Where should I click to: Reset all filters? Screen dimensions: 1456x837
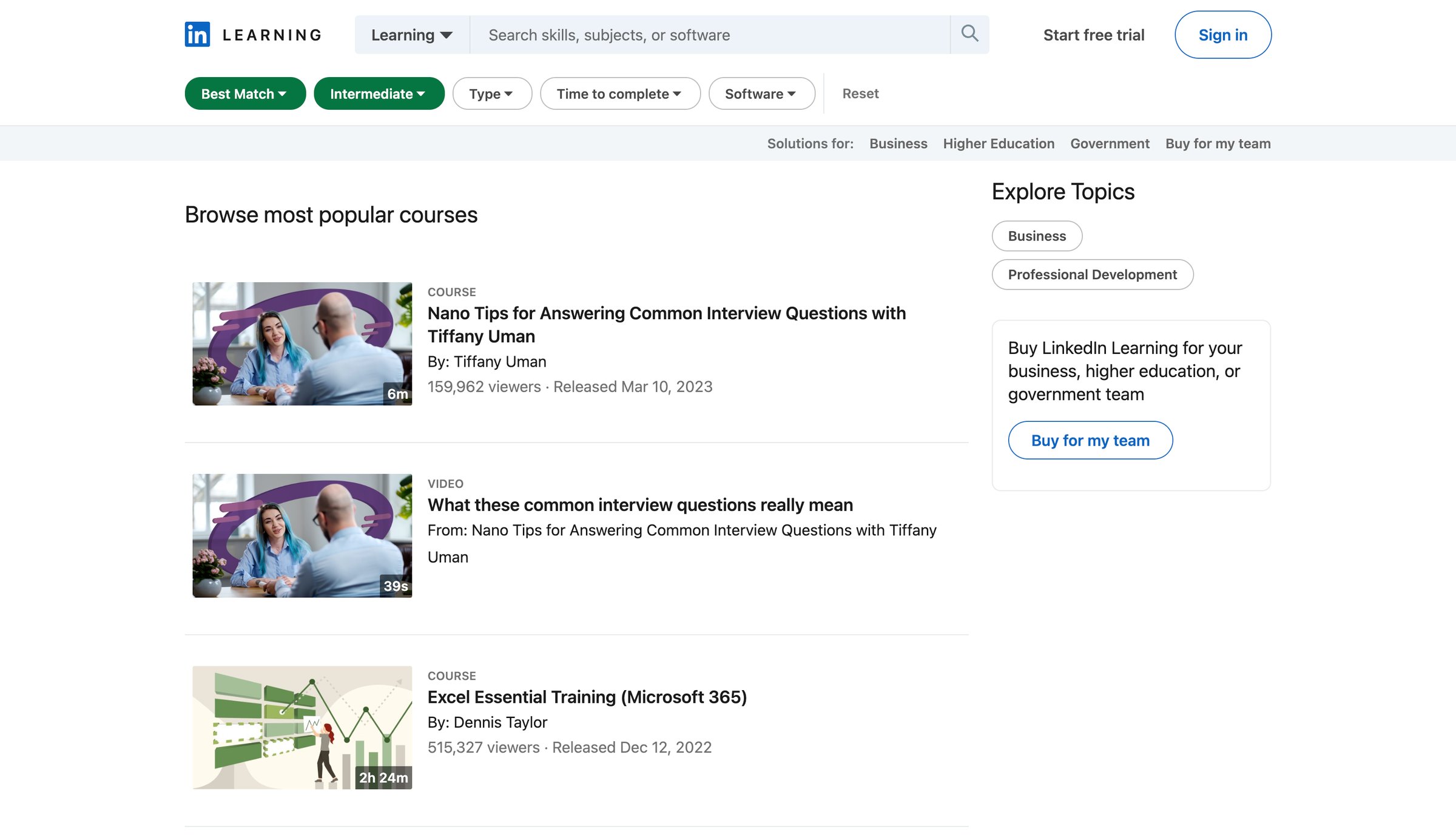point(860,93)
